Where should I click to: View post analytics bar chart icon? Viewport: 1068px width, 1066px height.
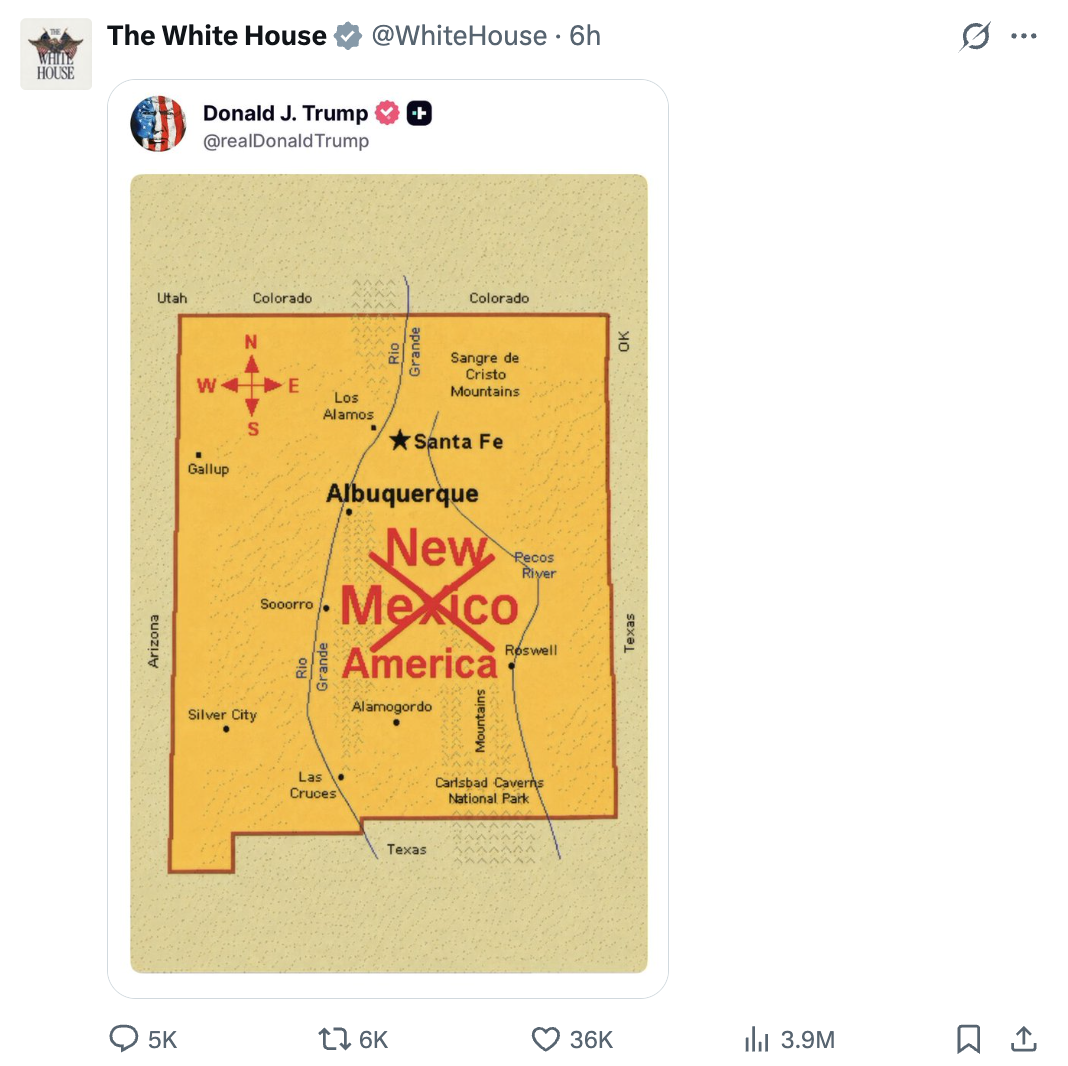pos(757,1039)
